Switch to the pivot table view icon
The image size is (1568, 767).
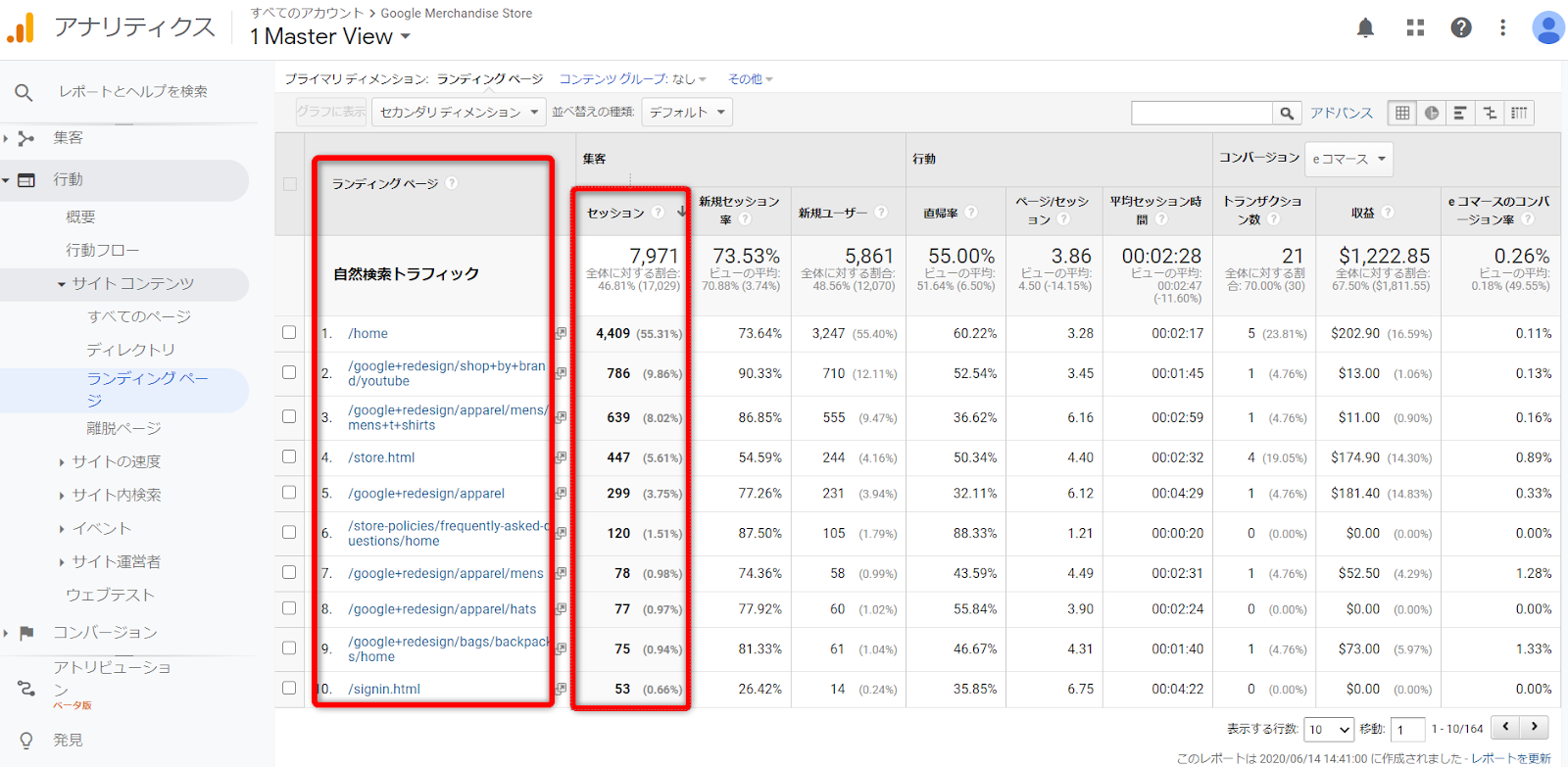(1519, 113)
